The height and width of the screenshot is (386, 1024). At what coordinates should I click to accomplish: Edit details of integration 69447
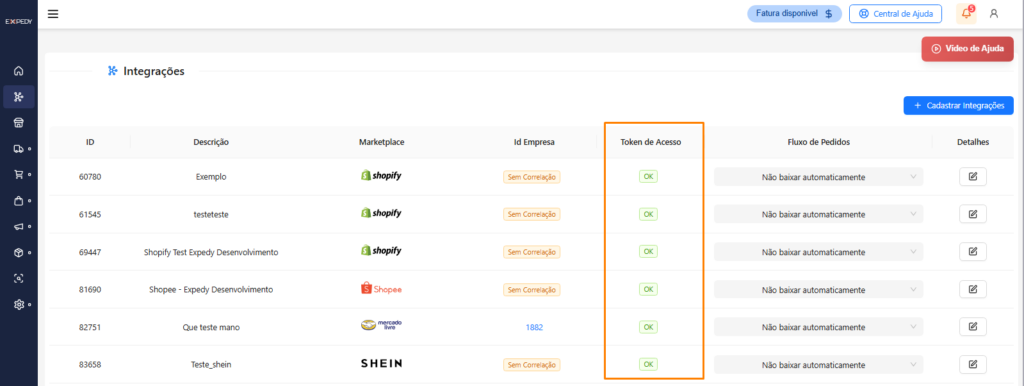tap(972, 251)
